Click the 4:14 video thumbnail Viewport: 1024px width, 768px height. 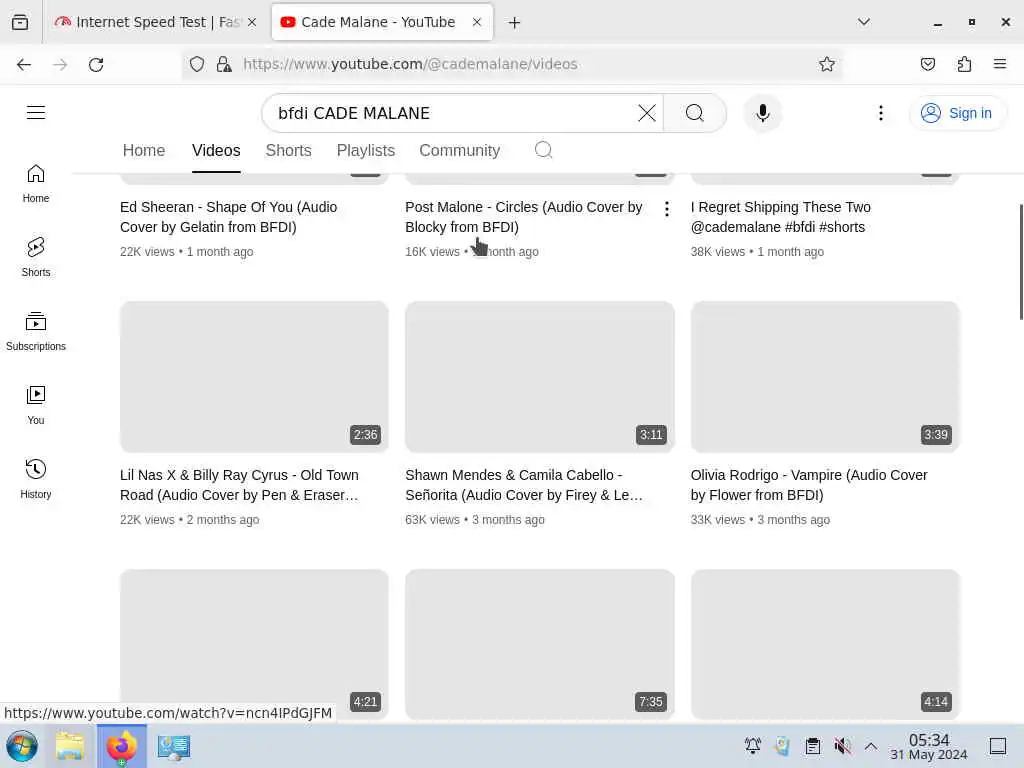(x=825, y=645)
